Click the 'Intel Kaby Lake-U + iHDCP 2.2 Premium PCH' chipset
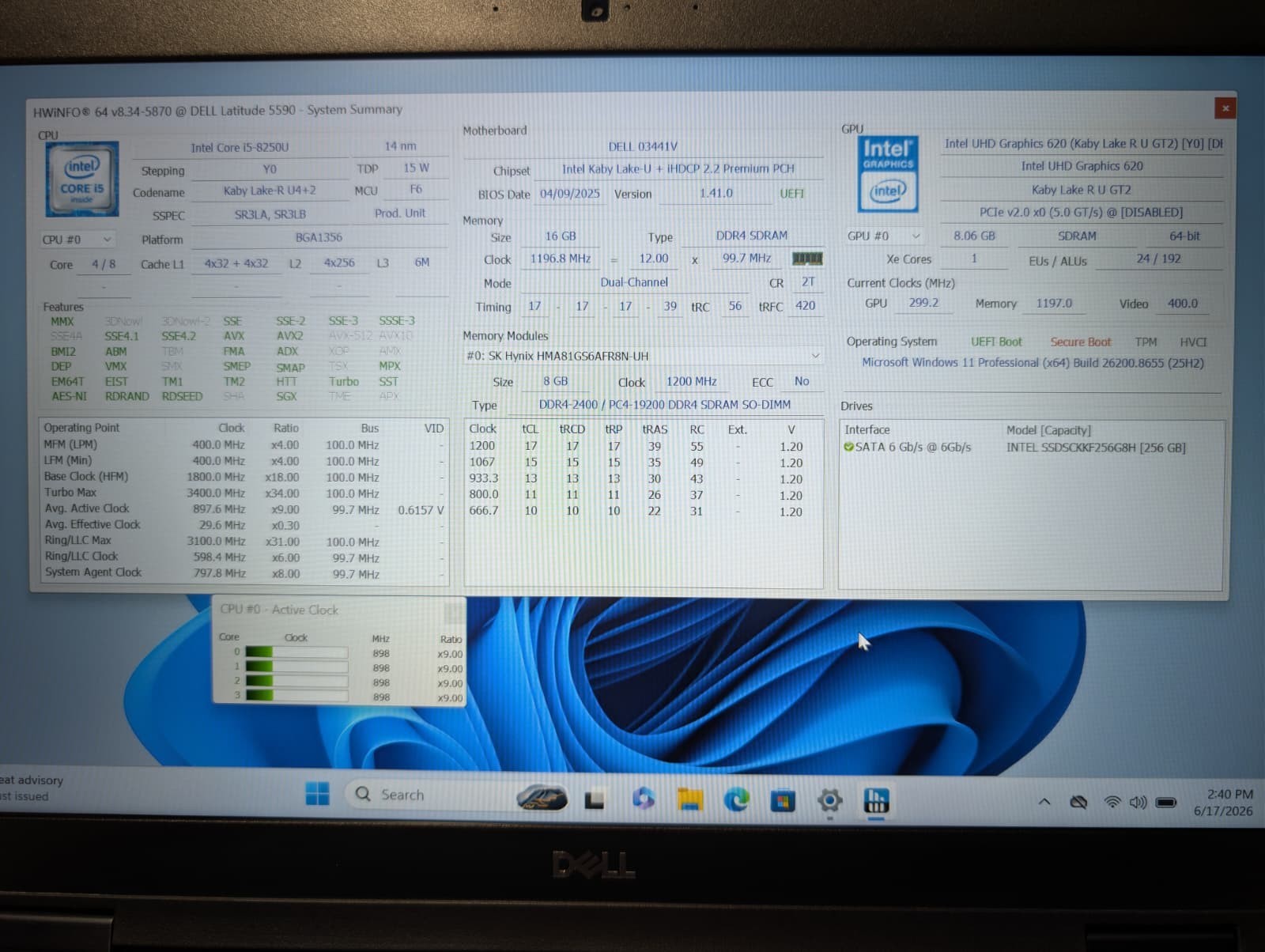Viewport: 1265px width, 952px height. tap(678, 168)
